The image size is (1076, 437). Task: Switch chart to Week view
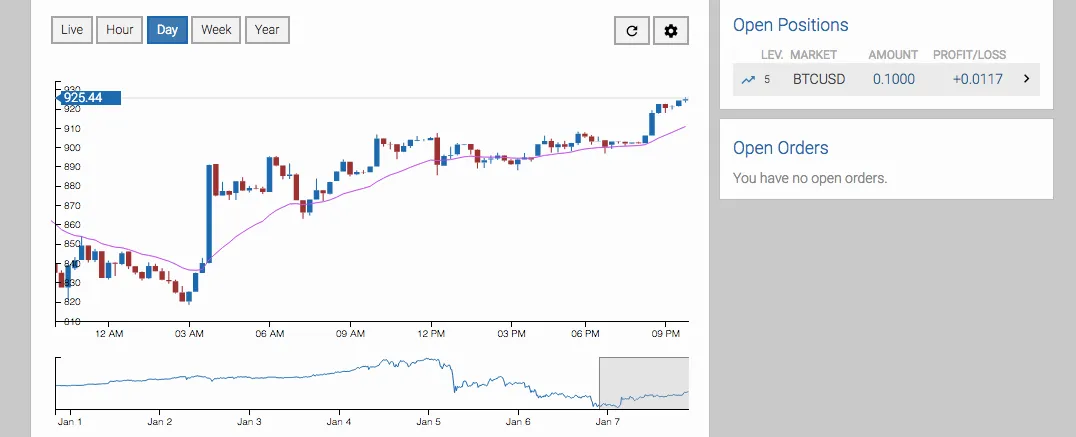click(216, 29)
